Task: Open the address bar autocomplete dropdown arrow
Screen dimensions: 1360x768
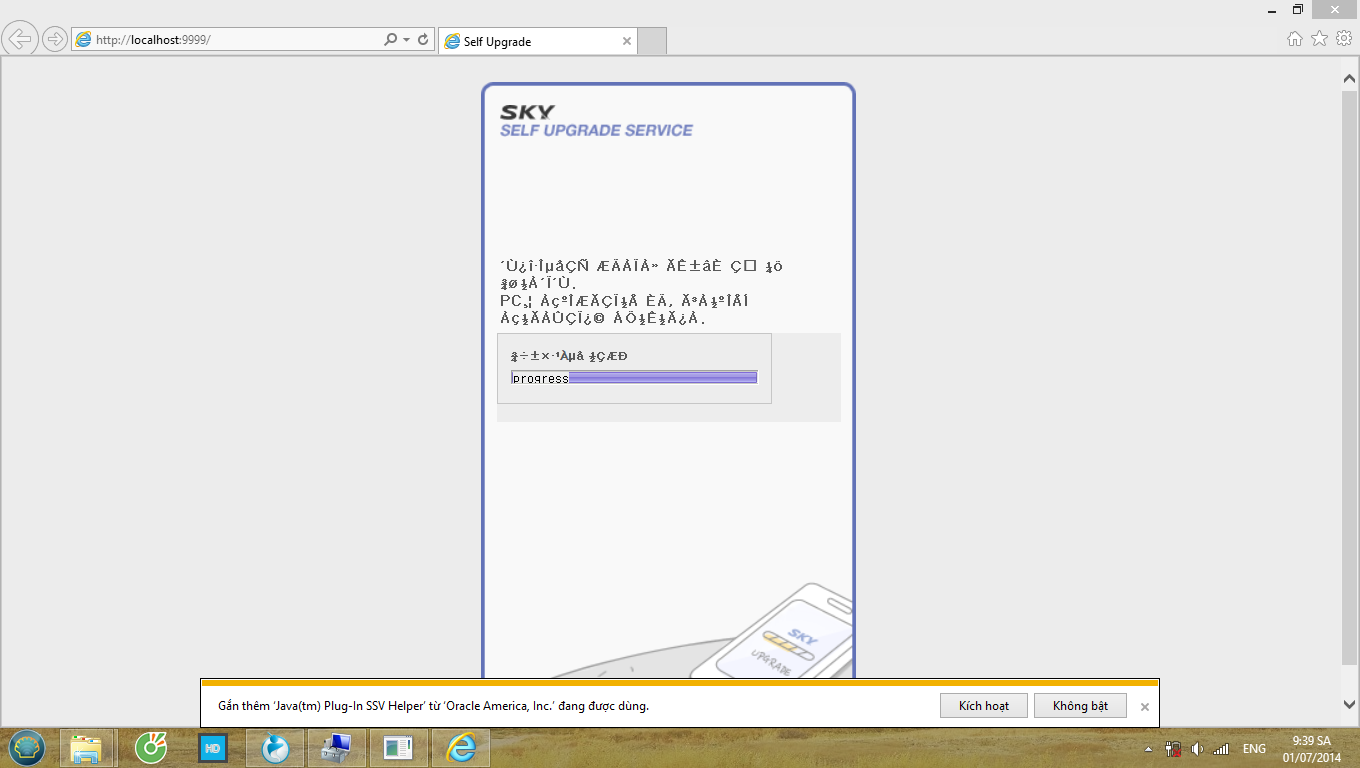Action: (406, 40)
